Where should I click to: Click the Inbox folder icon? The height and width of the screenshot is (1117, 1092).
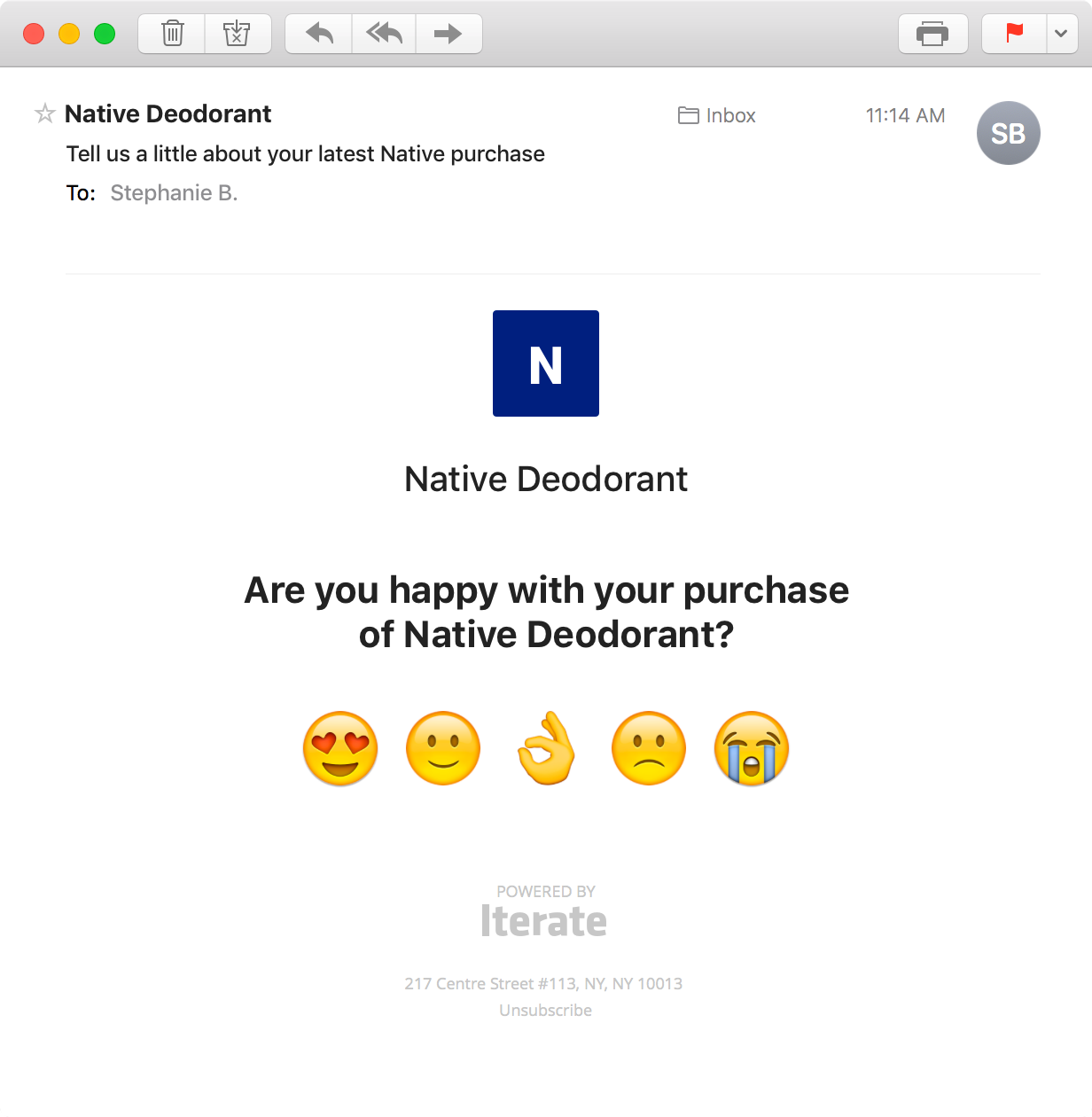coord(689,115)
